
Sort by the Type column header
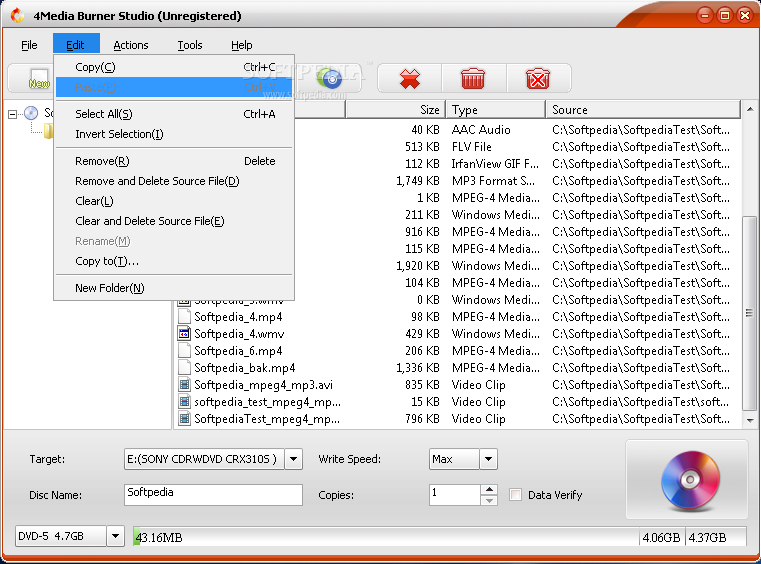[495, 110]
